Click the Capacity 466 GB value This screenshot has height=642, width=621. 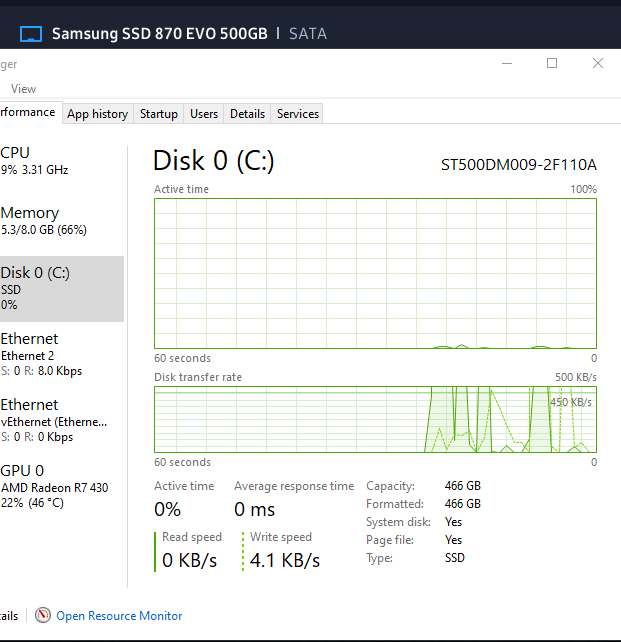click(x=463, y=486)
